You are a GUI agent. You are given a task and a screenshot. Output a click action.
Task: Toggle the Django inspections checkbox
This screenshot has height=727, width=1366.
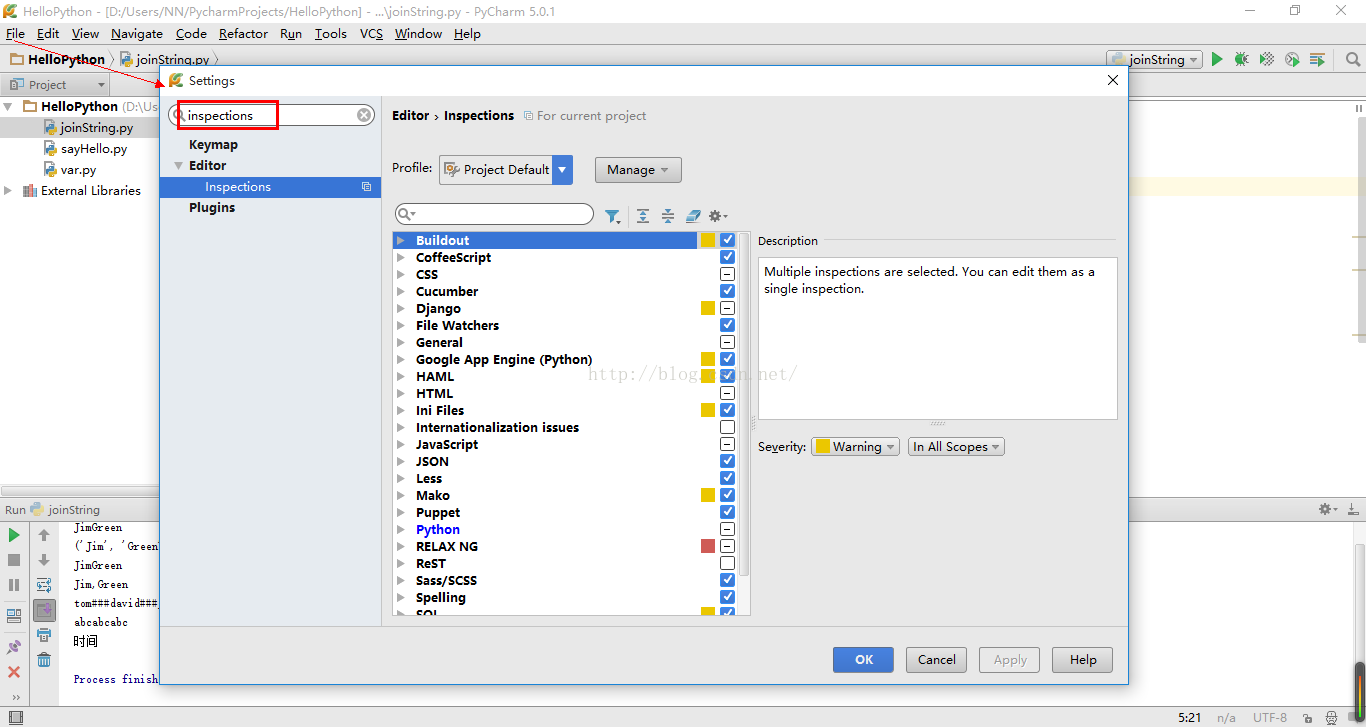[x=727, y=308]
